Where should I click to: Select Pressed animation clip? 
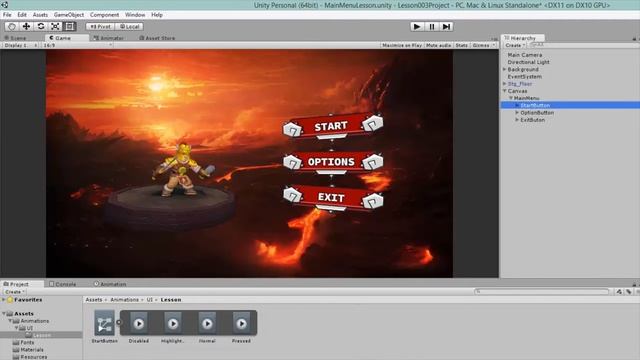[x=242, y=327]
